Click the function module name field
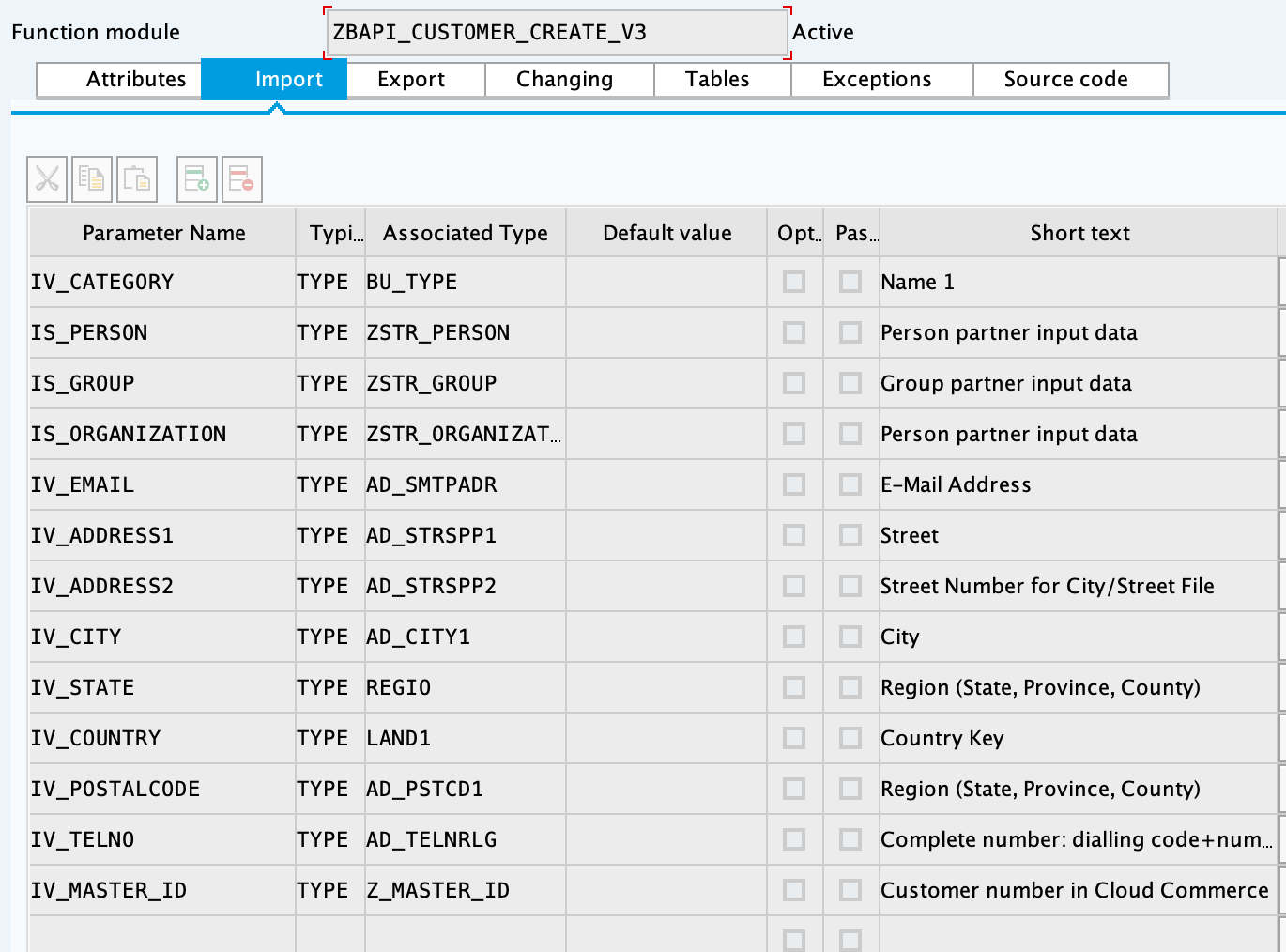 point(557,33)
